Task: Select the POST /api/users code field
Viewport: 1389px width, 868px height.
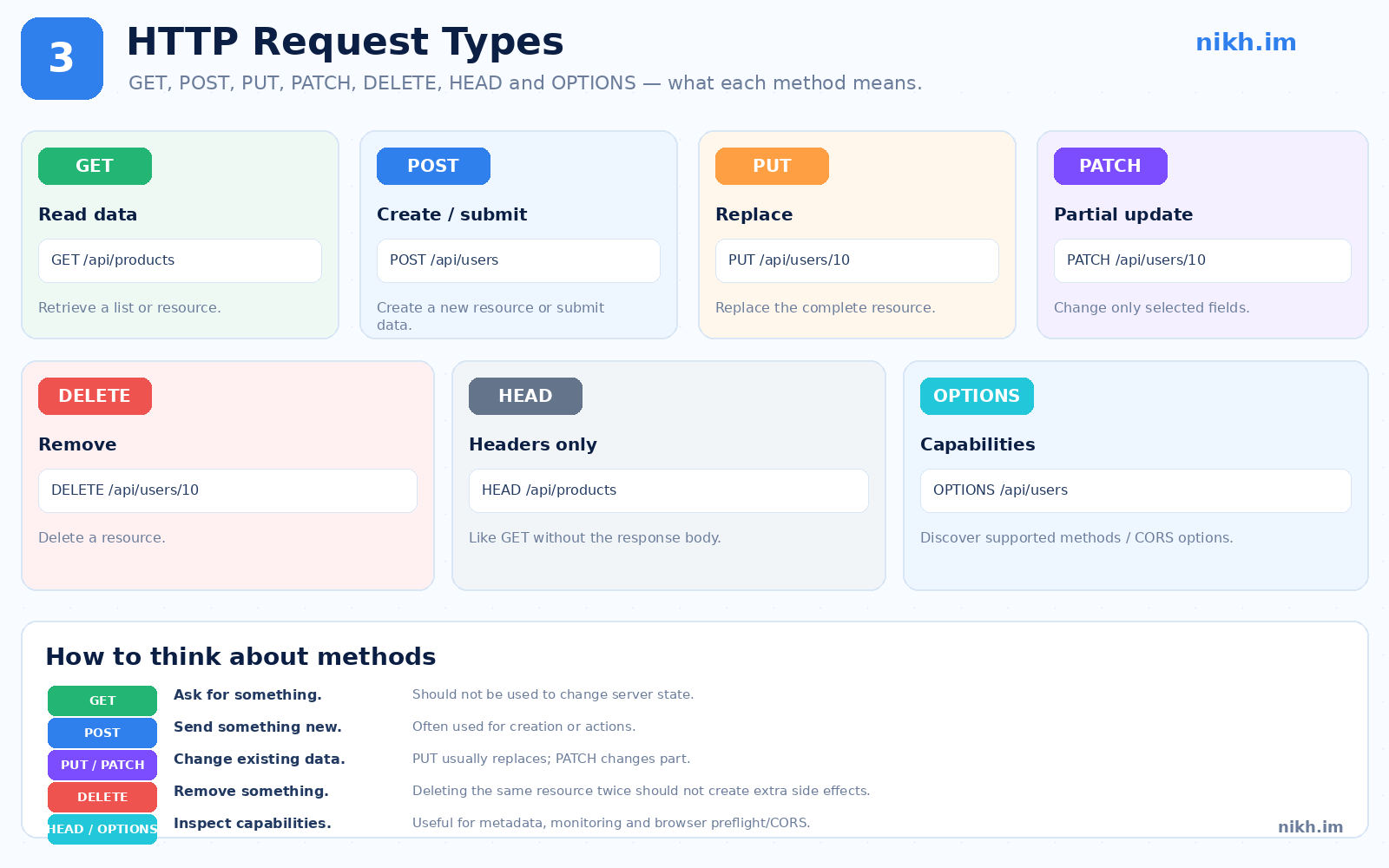Action: [x=518, y=260]
